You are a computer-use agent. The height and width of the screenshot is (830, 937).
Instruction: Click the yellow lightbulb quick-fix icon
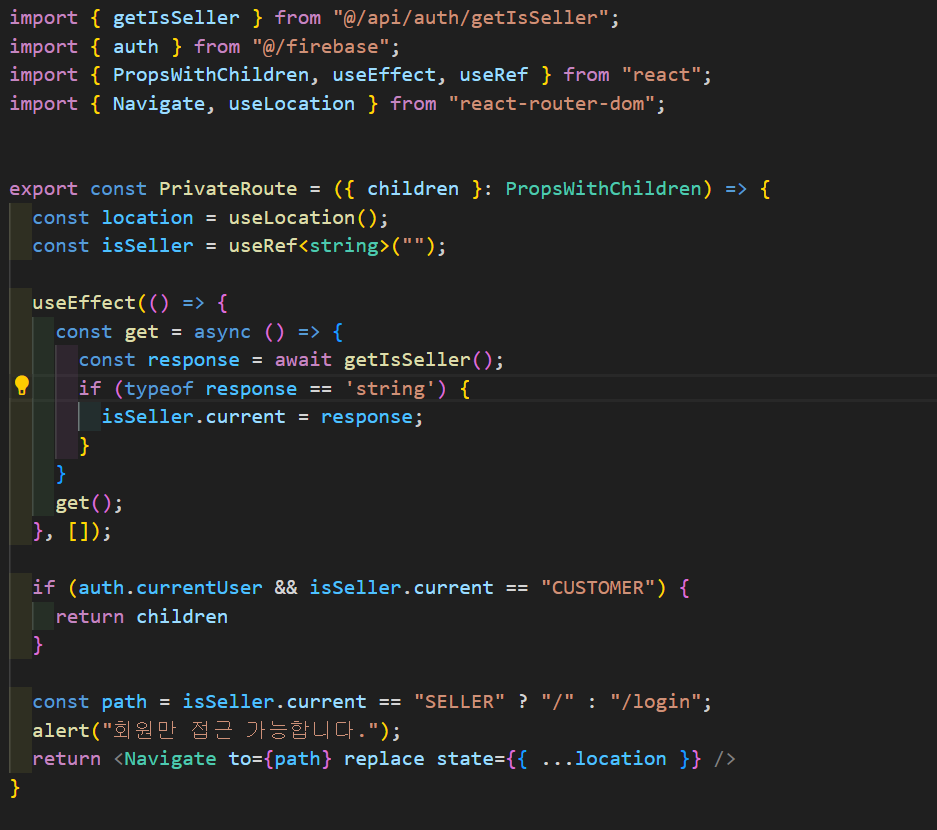pyautogui.click(x=22, y=386)
